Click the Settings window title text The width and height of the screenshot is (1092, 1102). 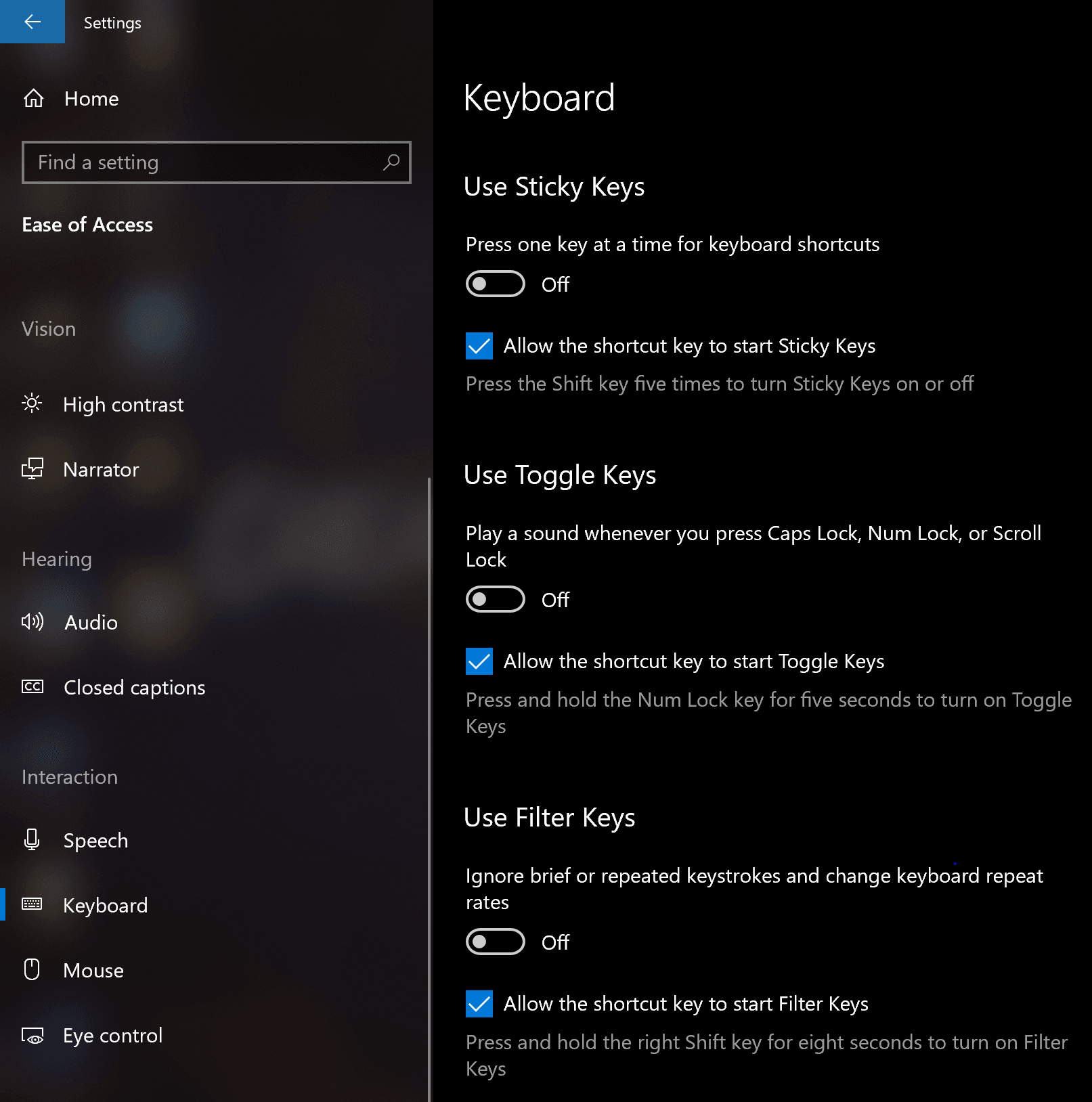(112, 23)
